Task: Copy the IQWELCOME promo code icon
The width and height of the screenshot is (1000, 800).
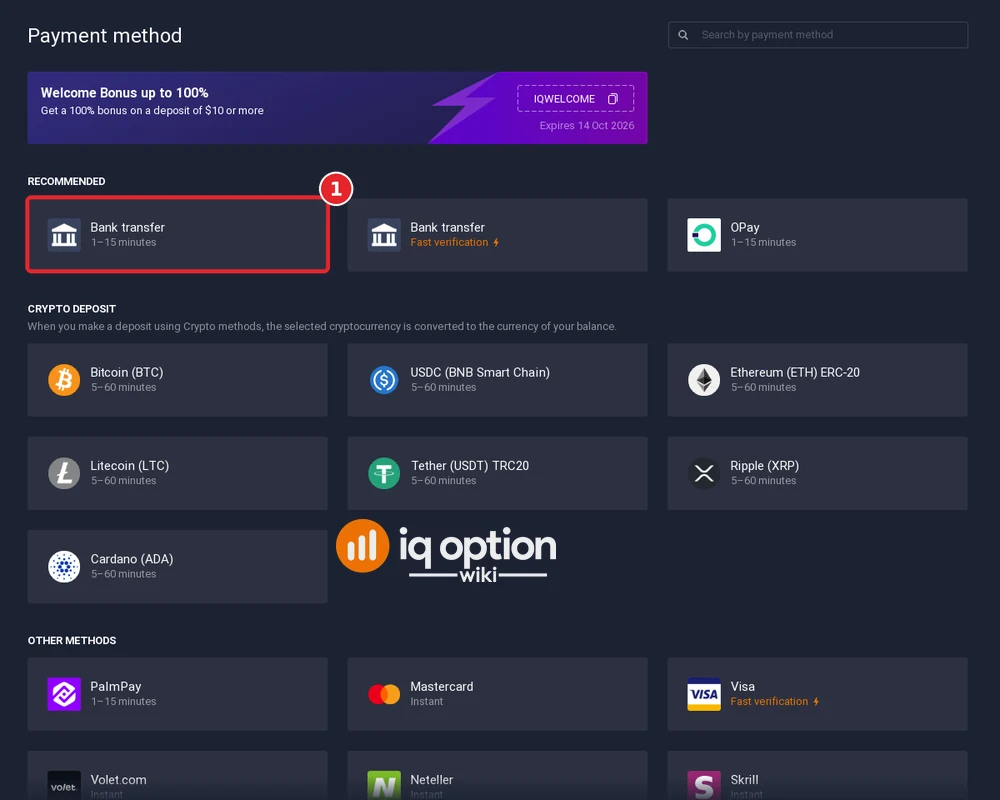Action: [613, 99]
